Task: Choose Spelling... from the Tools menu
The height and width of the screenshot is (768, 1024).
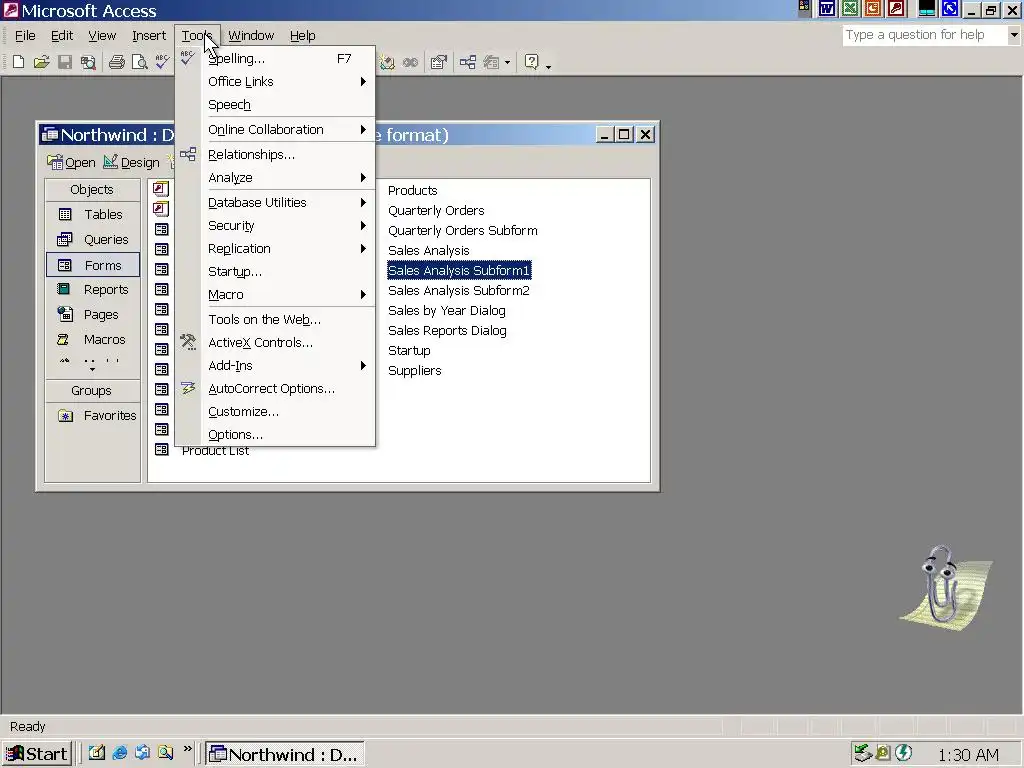Action: point(275,59)
